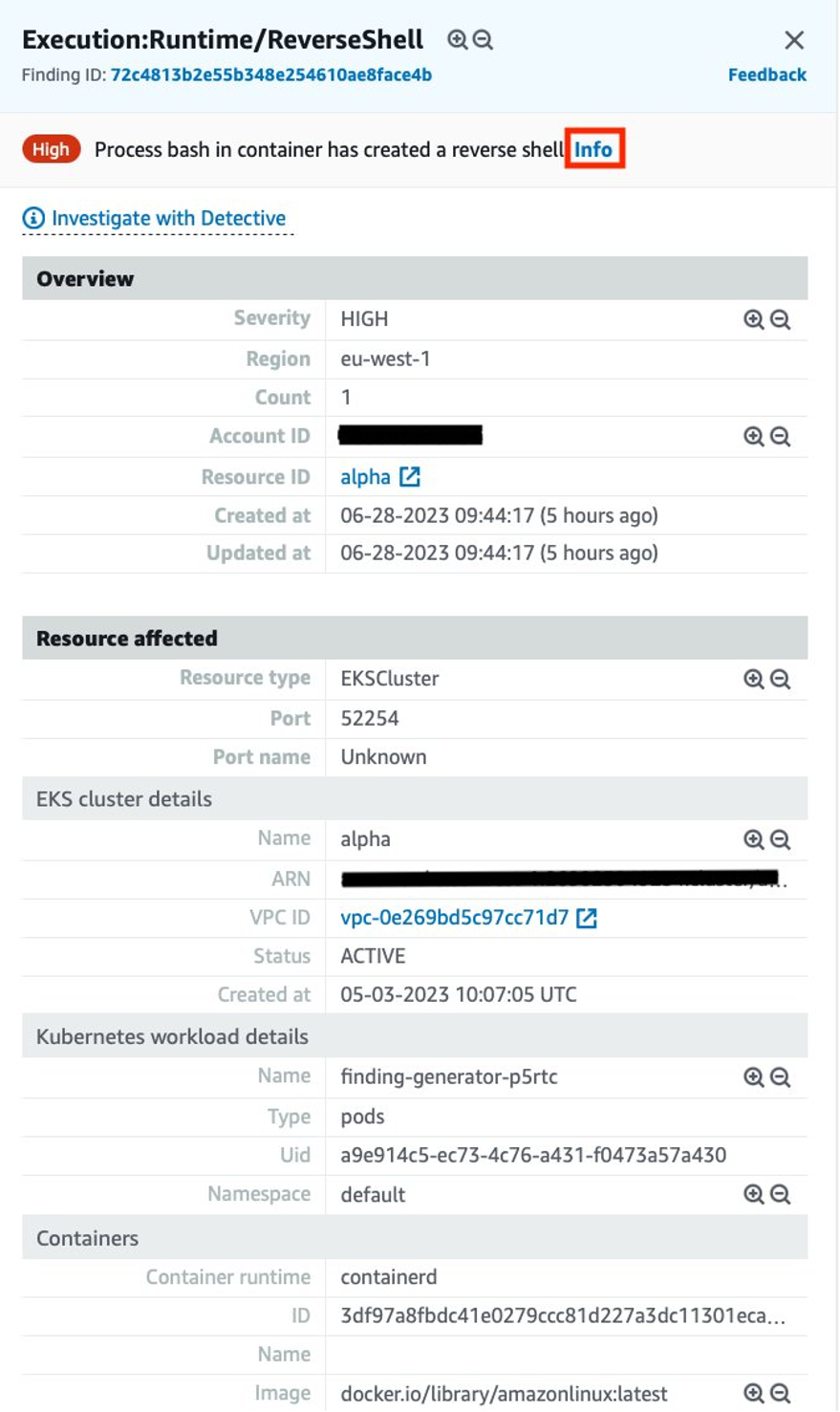Click the zoom-out icon next to workload finding-generator-p5rtc
Viewport: 840px width, 1412px height.
tap(782, 1075)
